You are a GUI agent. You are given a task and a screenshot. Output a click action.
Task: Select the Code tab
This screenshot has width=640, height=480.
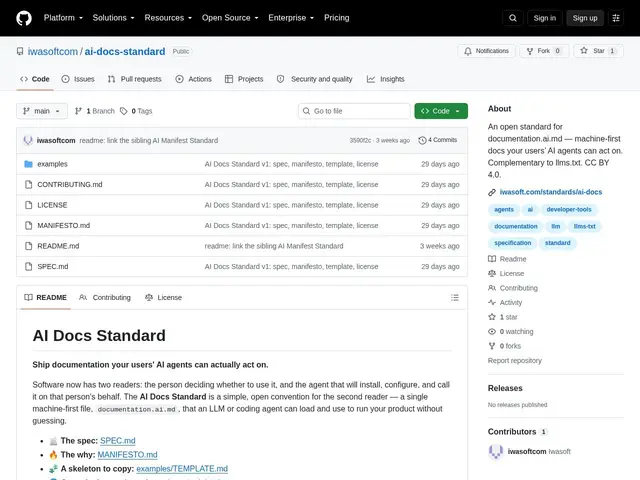[x=35, y=79]
